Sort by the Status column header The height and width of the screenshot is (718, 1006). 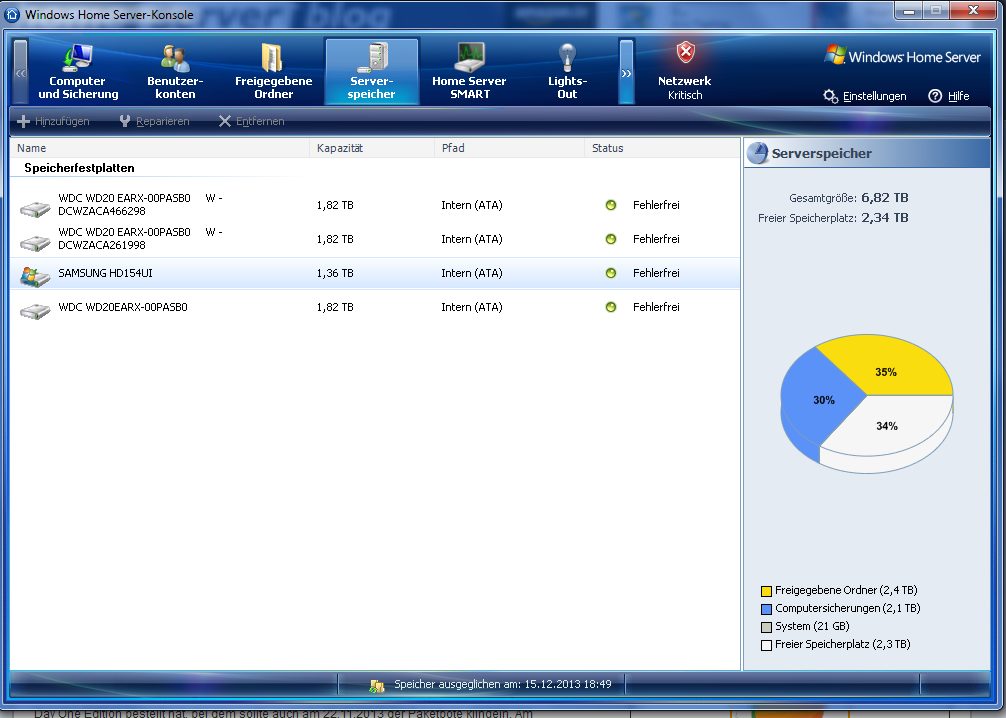662,148
